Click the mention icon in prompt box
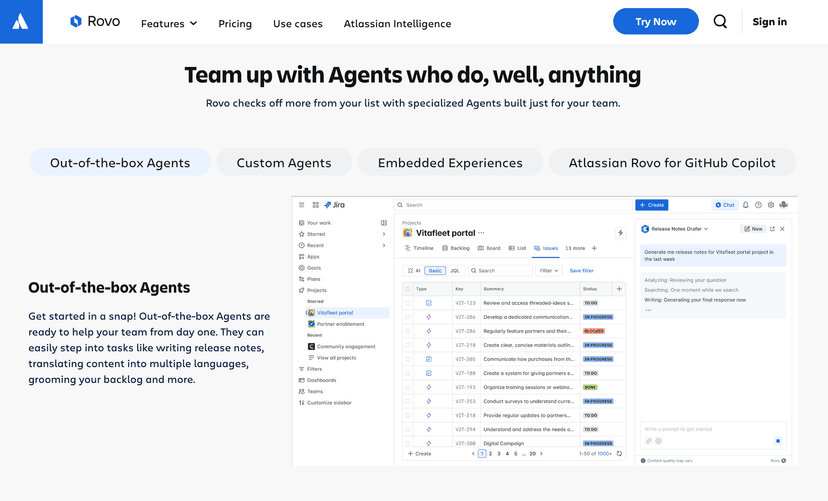This screenshot has width=828, height=501. pos(658,441)
